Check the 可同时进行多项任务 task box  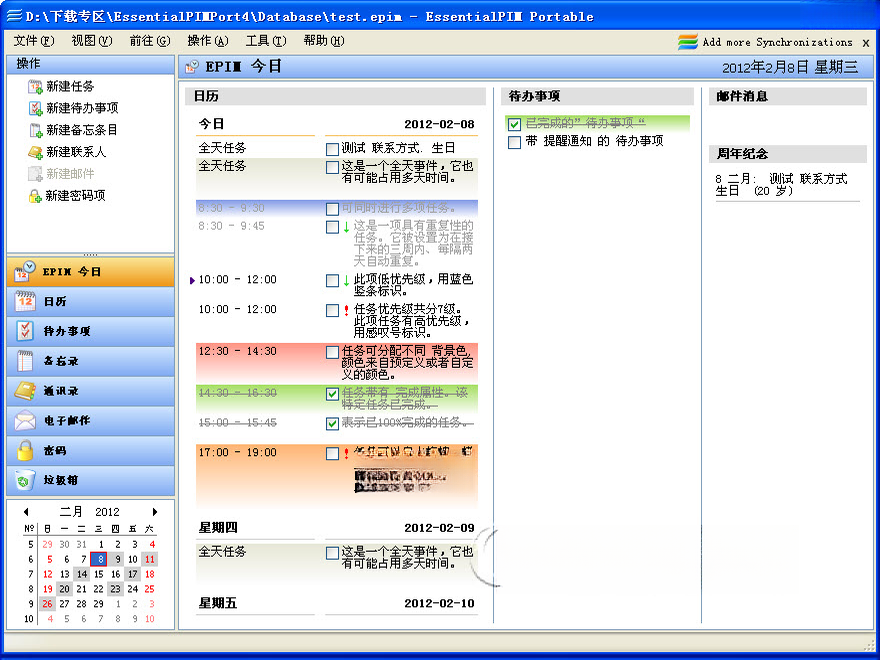pos(332,209)
